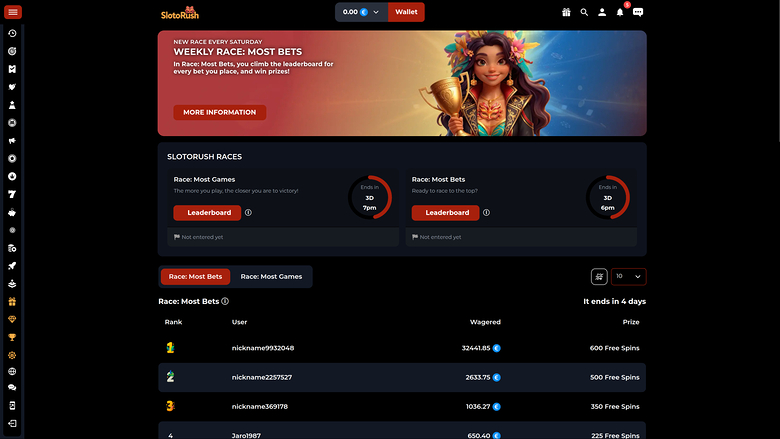Screen dimensions: 780x439
Task: Click the Most Bets countdown ring 3D 6pm
Action: tap(608, 197)
